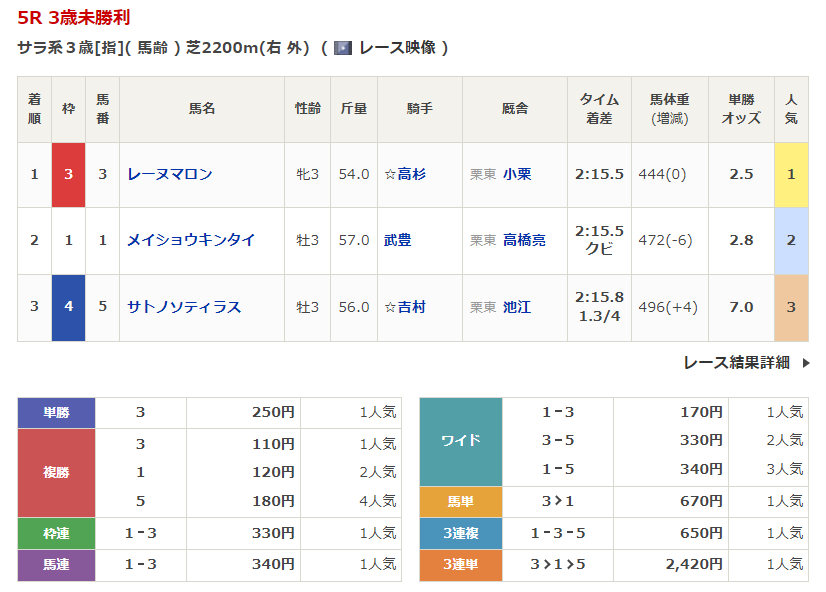
Task: Click the yellow 1st popularity cell
Action: (x=791, y=174)
